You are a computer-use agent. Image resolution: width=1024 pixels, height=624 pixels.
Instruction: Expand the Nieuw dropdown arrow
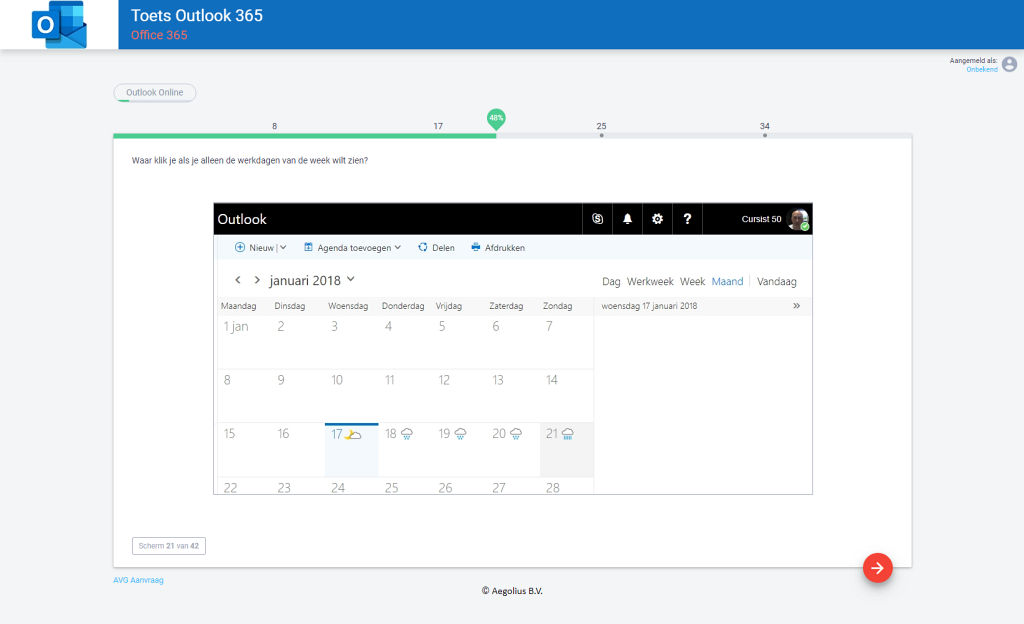(x=283, y=247)
